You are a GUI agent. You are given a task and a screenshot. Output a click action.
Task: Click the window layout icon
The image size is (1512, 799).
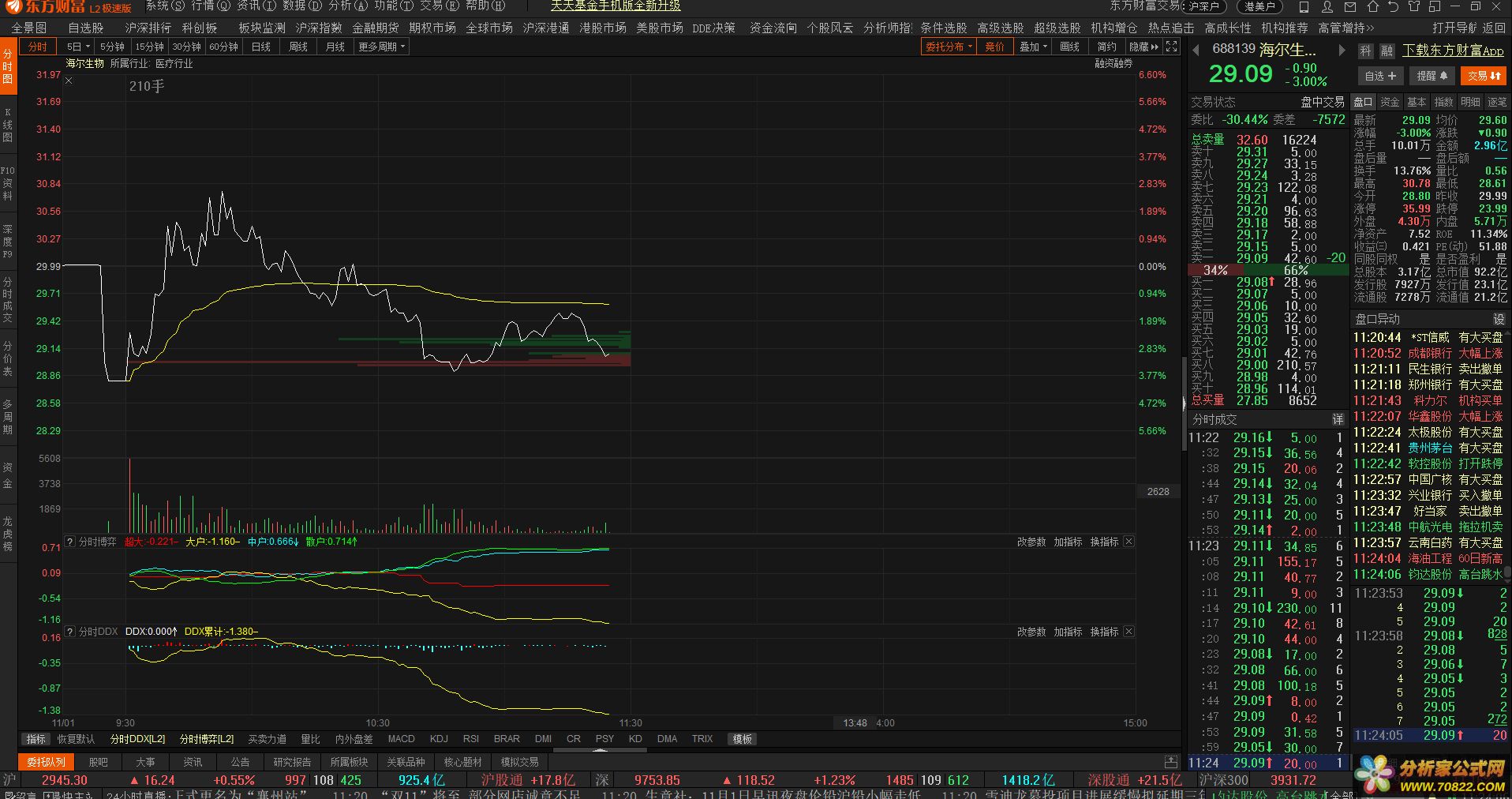point(1435,6)
